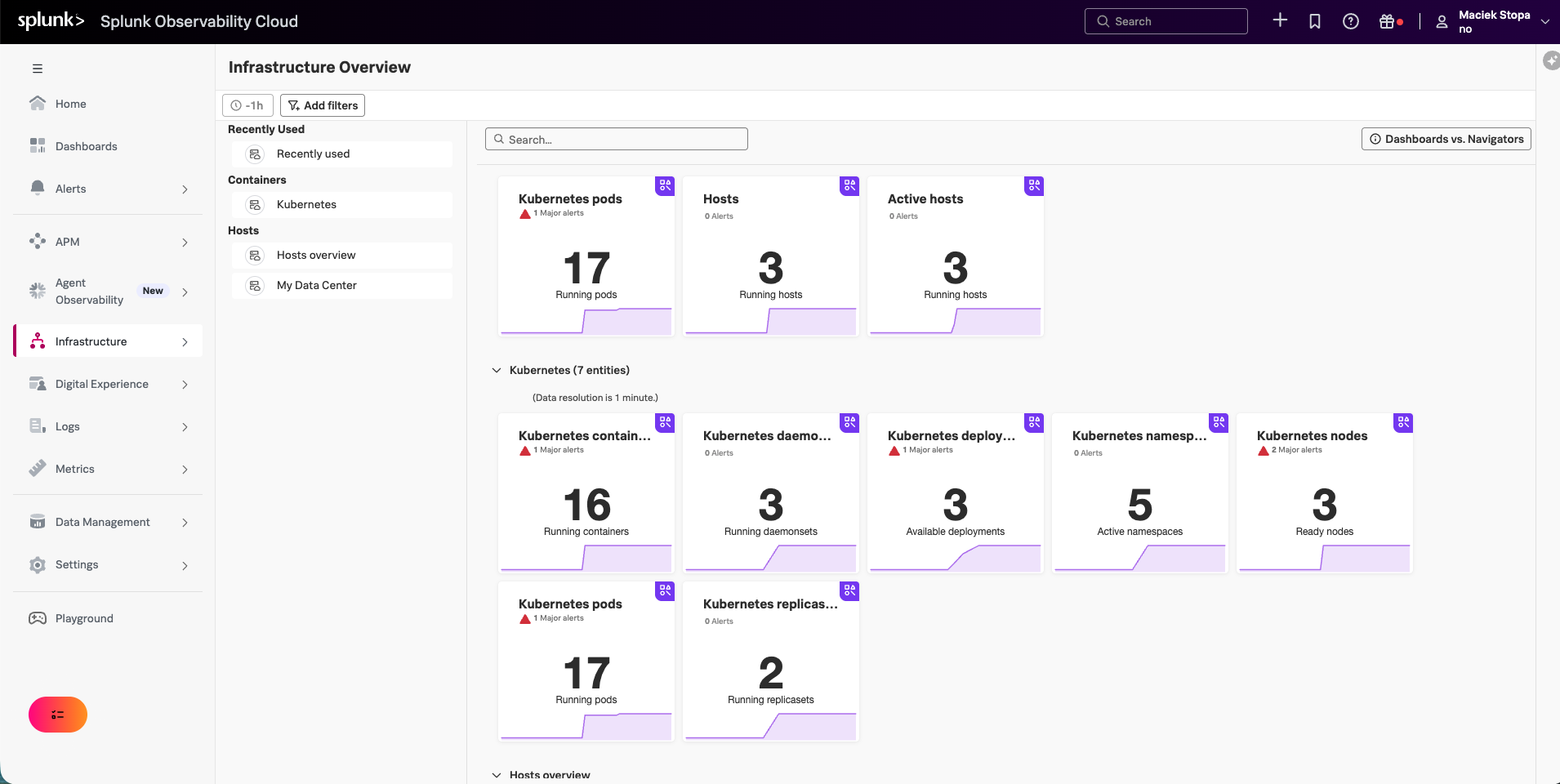Open the bookmarks icon in the top bar
The width and height of the screenshot is (1560, 784).
(x=1315, y=21)
